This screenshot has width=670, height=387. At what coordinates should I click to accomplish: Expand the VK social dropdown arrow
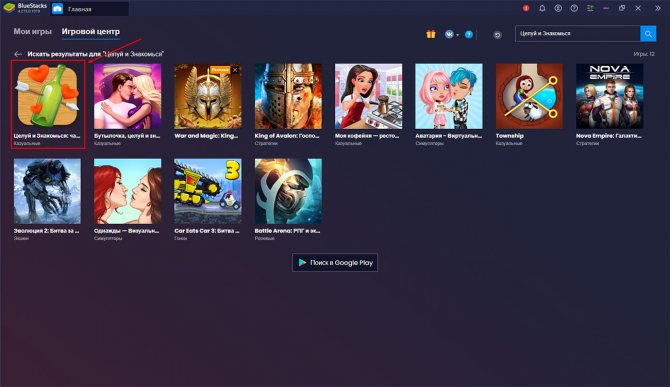pyautogui.click(x=458, y=35)
